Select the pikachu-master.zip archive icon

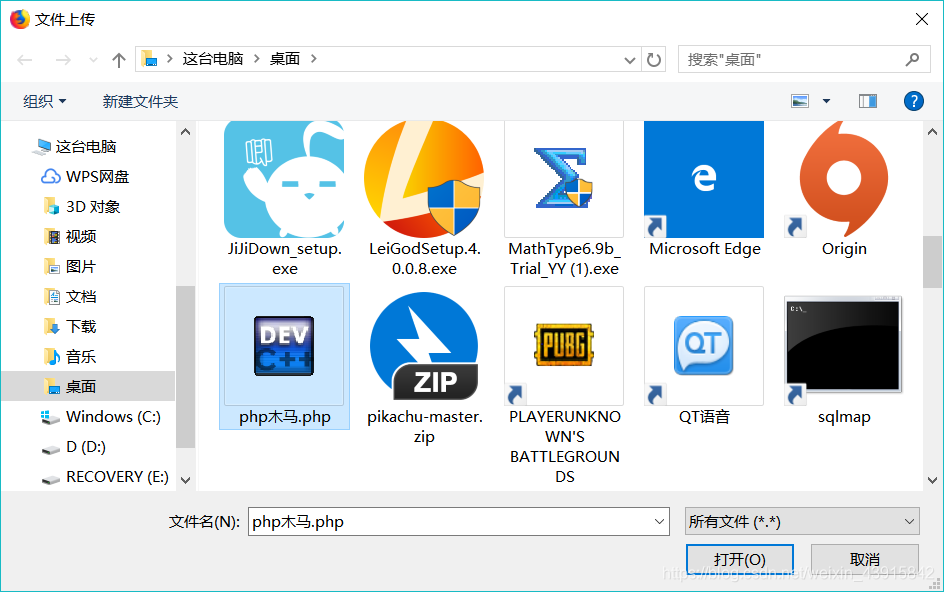(424, 346)
